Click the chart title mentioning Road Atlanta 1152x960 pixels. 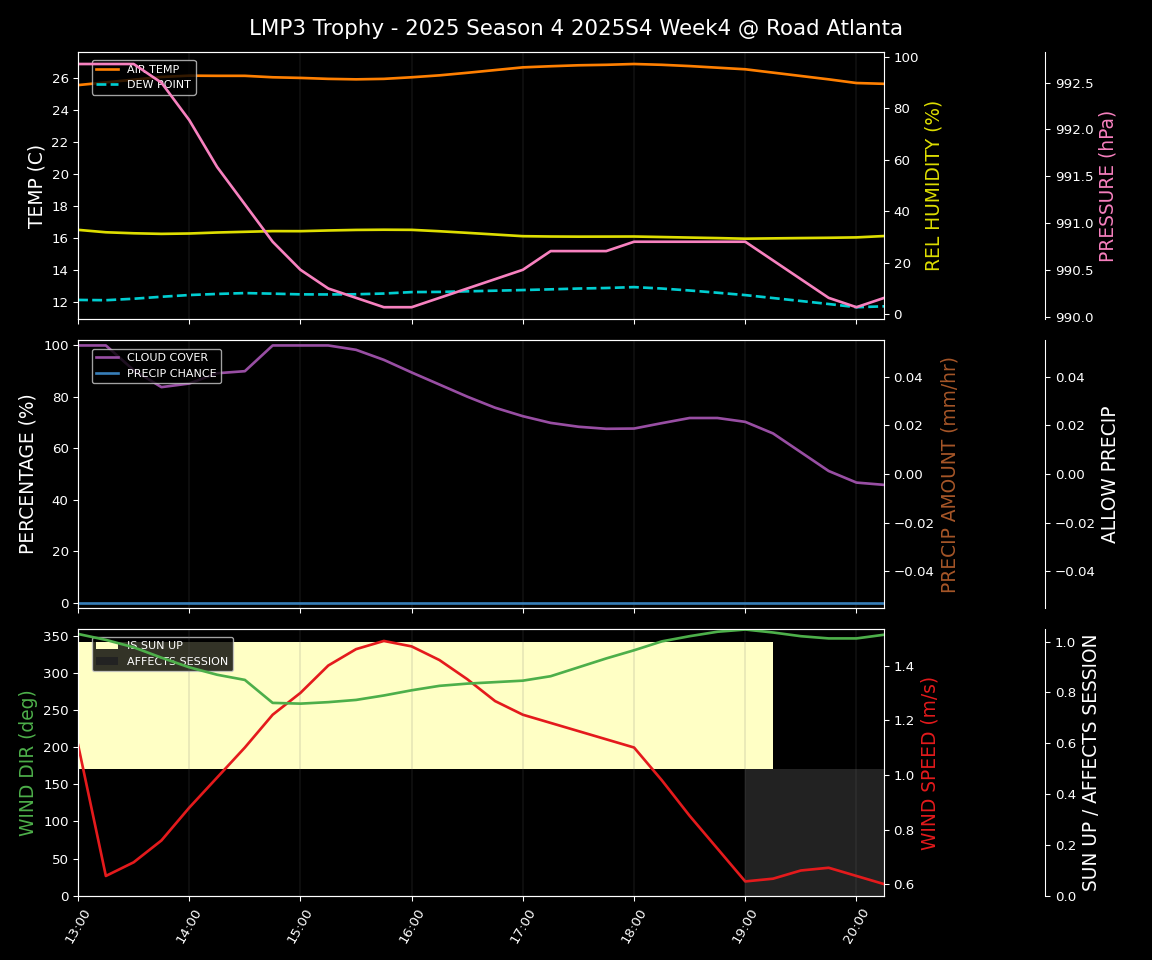(x=575, y=28)
